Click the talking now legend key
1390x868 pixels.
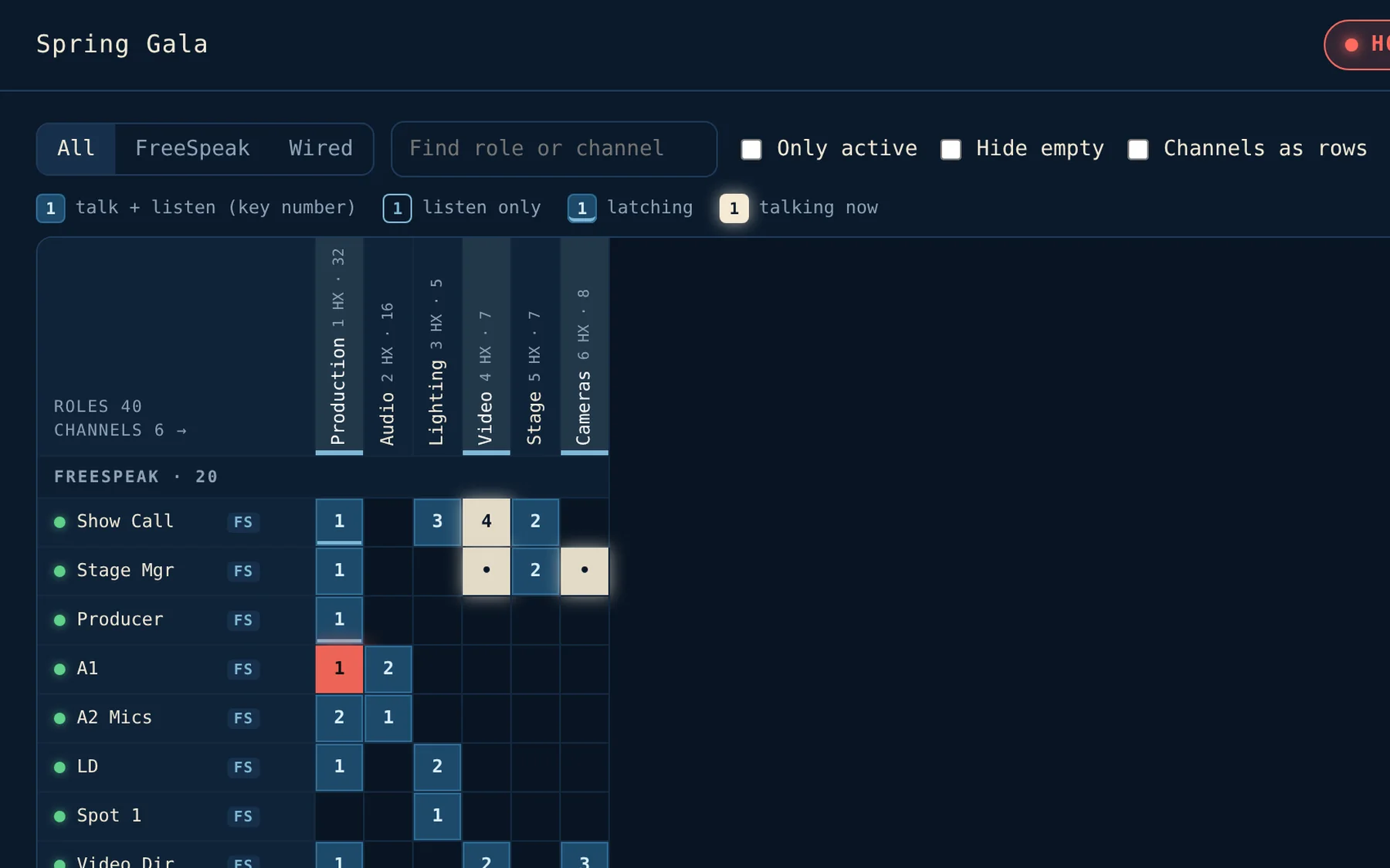point(734,209)
